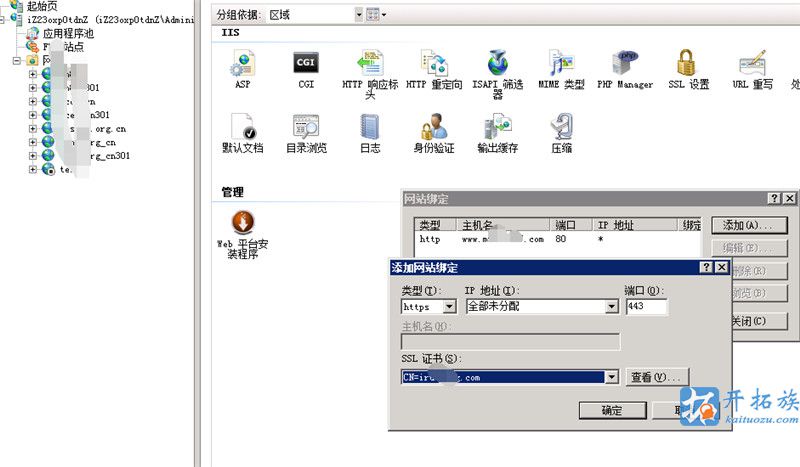800x467 pixels.
Task: Click 查看(V)... certificate button
Action: pyautogui.click(x=656, y=377)
